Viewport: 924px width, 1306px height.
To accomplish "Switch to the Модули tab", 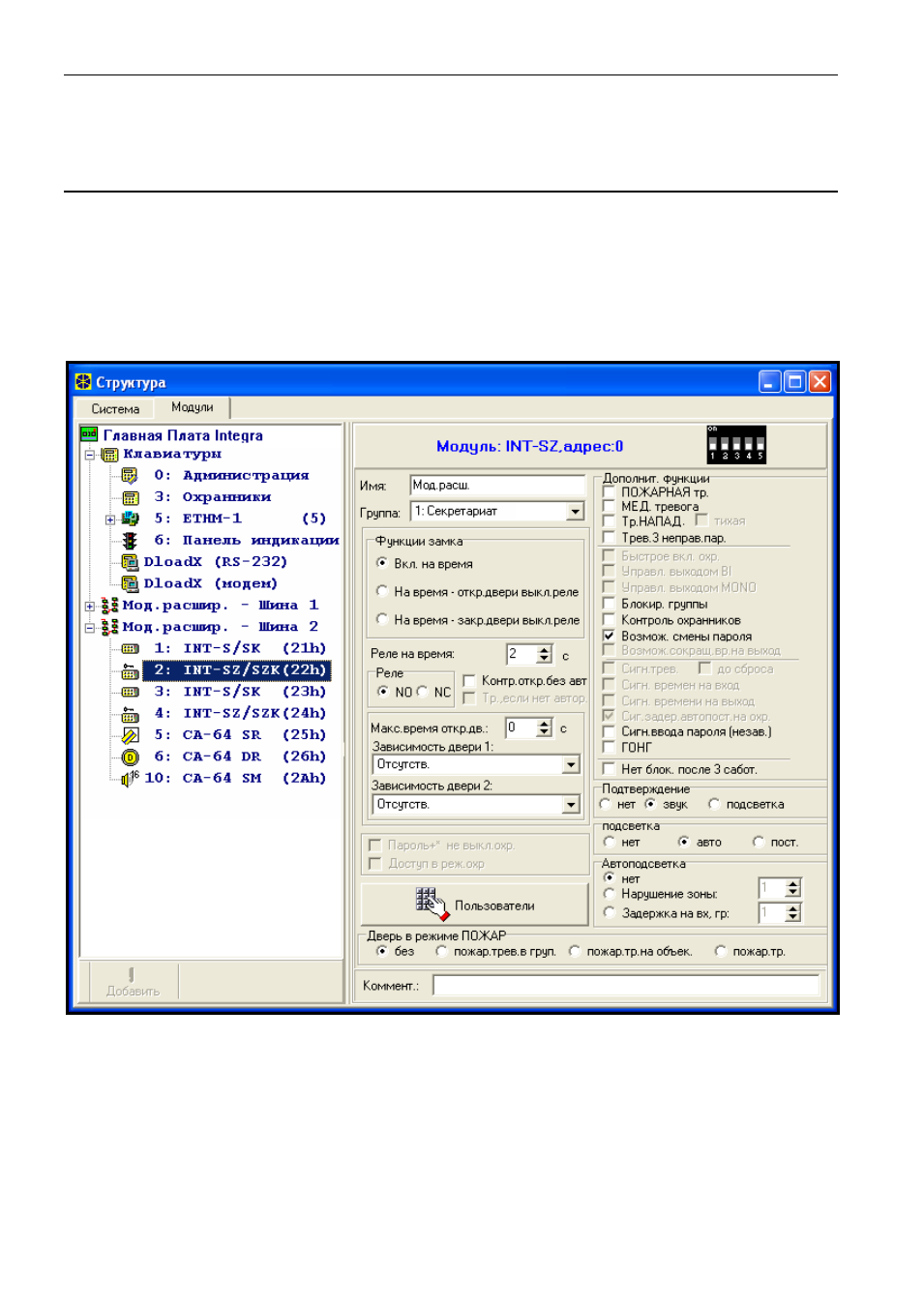I will pos(192,407).
